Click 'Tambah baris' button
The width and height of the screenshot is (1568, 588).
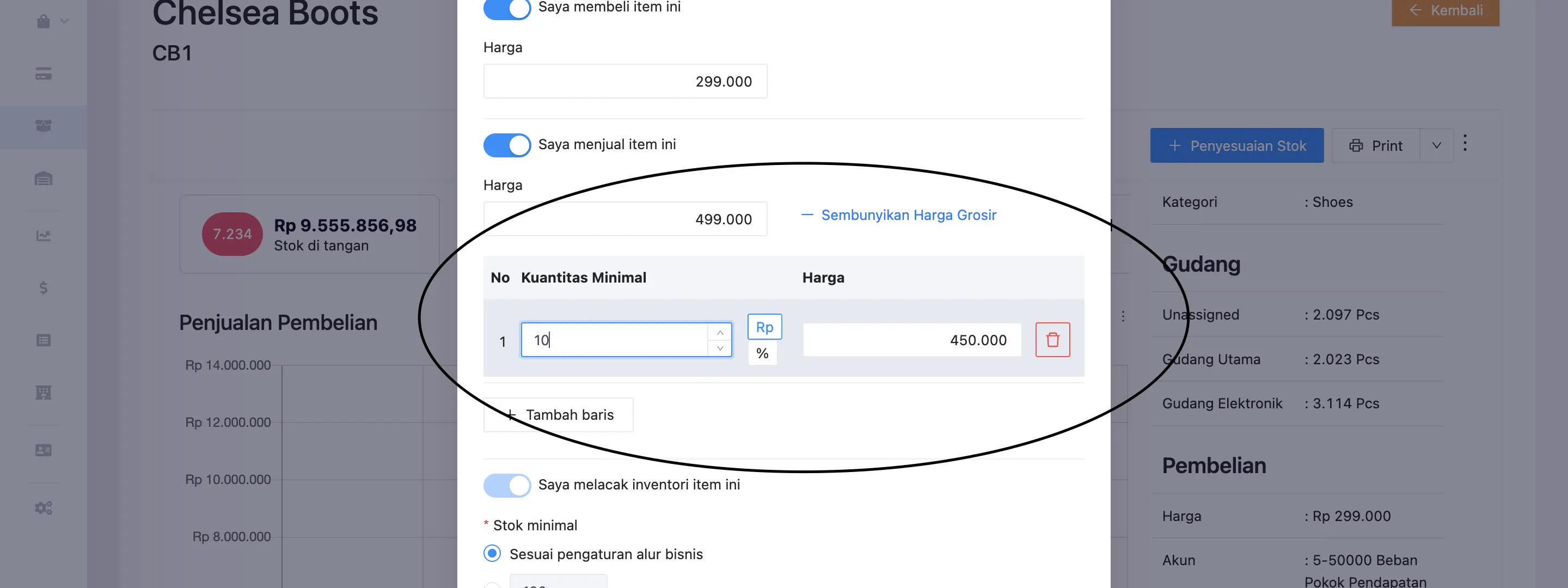tap(558, 414)
